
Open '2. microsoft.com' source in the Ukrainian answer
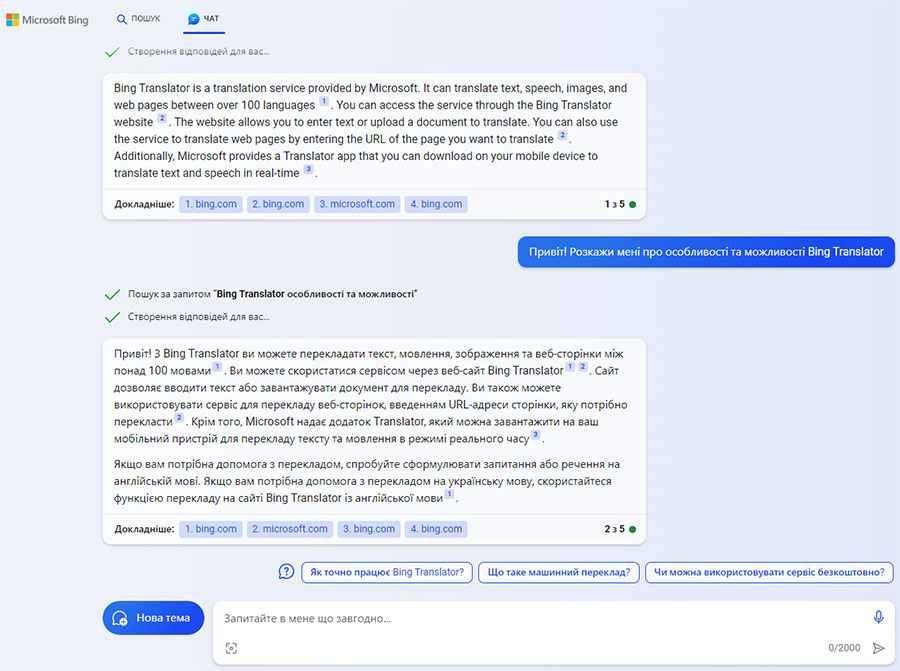pos(290,529)
